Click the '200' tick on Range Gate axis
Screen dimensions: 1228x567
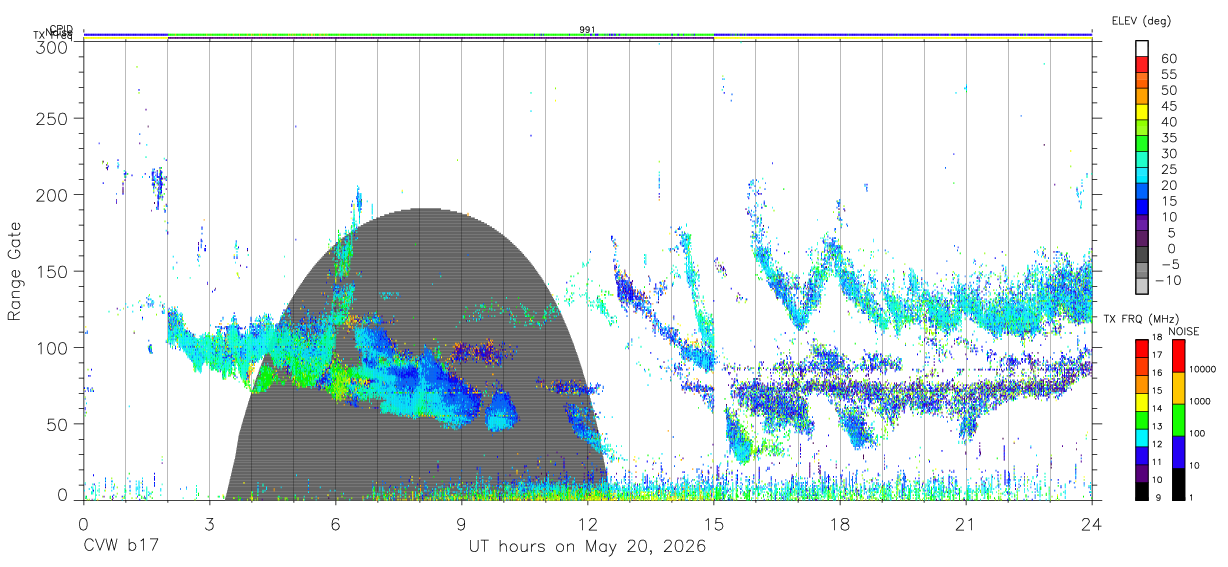[52, 194]
